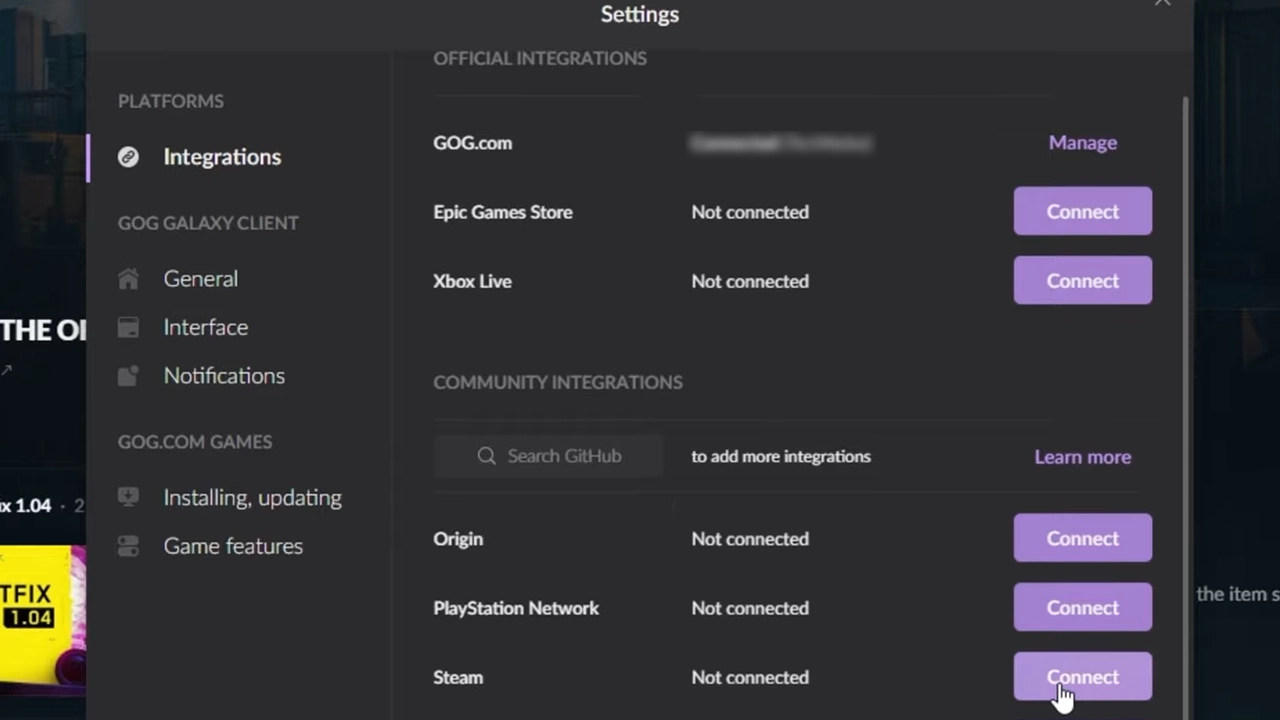Open the Learn more link
This screenshot has height=720, width=1280.
1083,457
